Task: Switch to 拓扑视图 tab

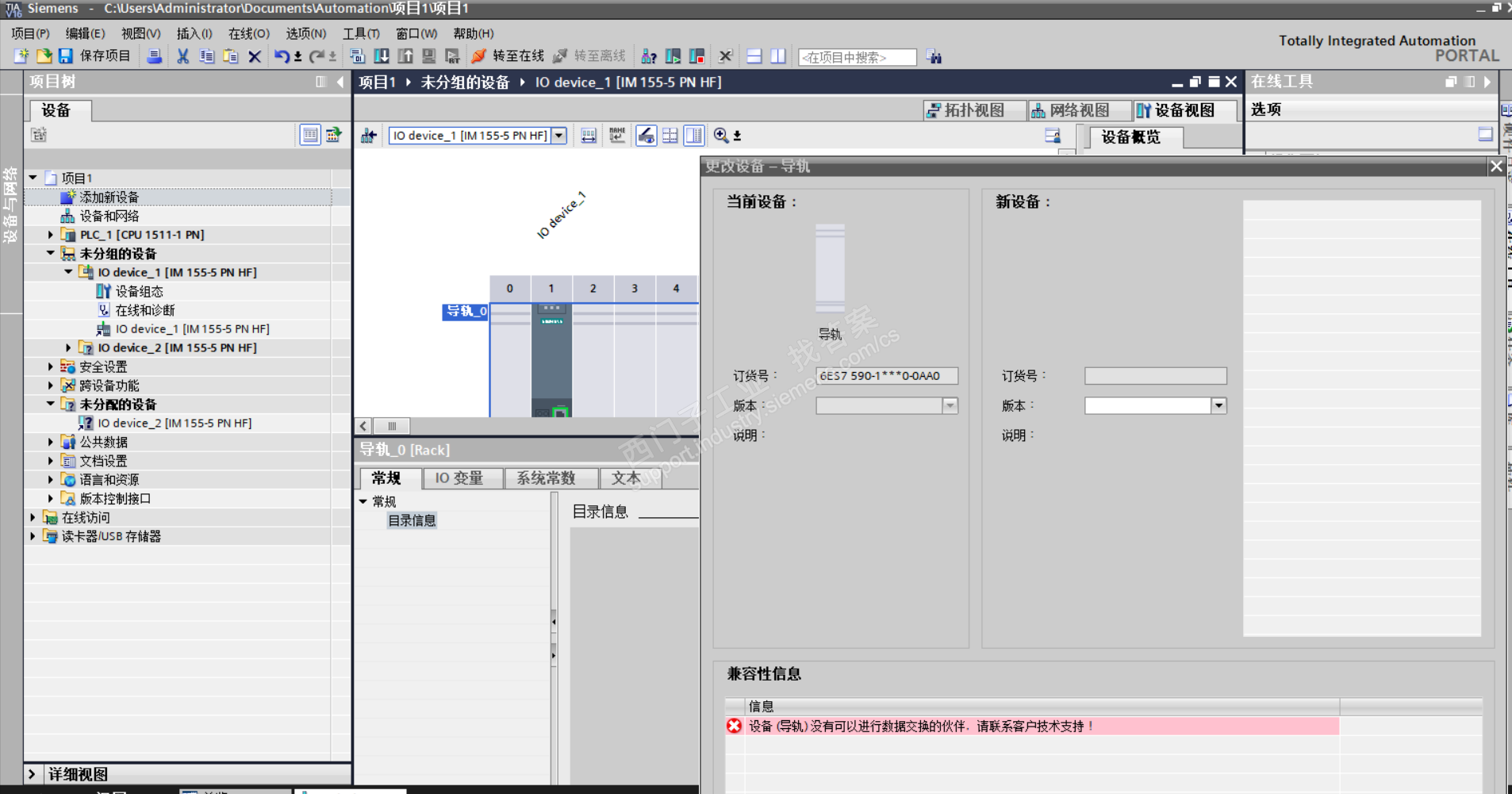Action: click(x=974, y=110)
